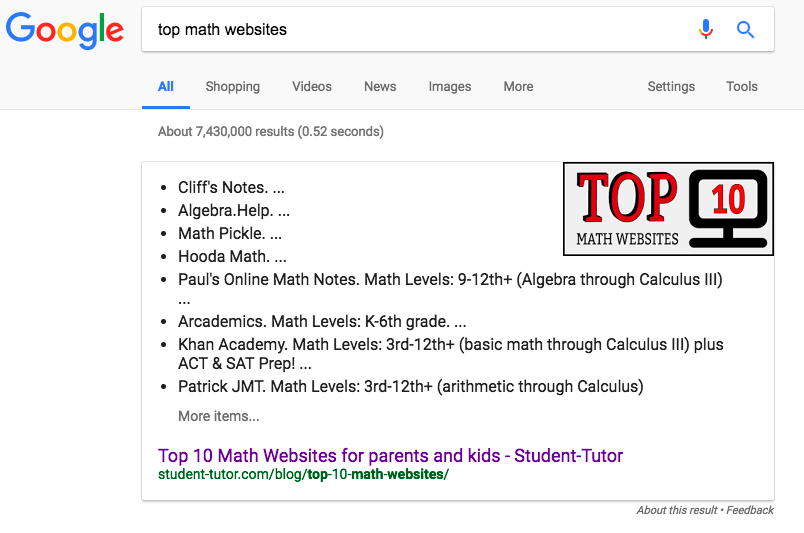Switch to the Shopping tab
804x533 pixels.
click(233, 87)
